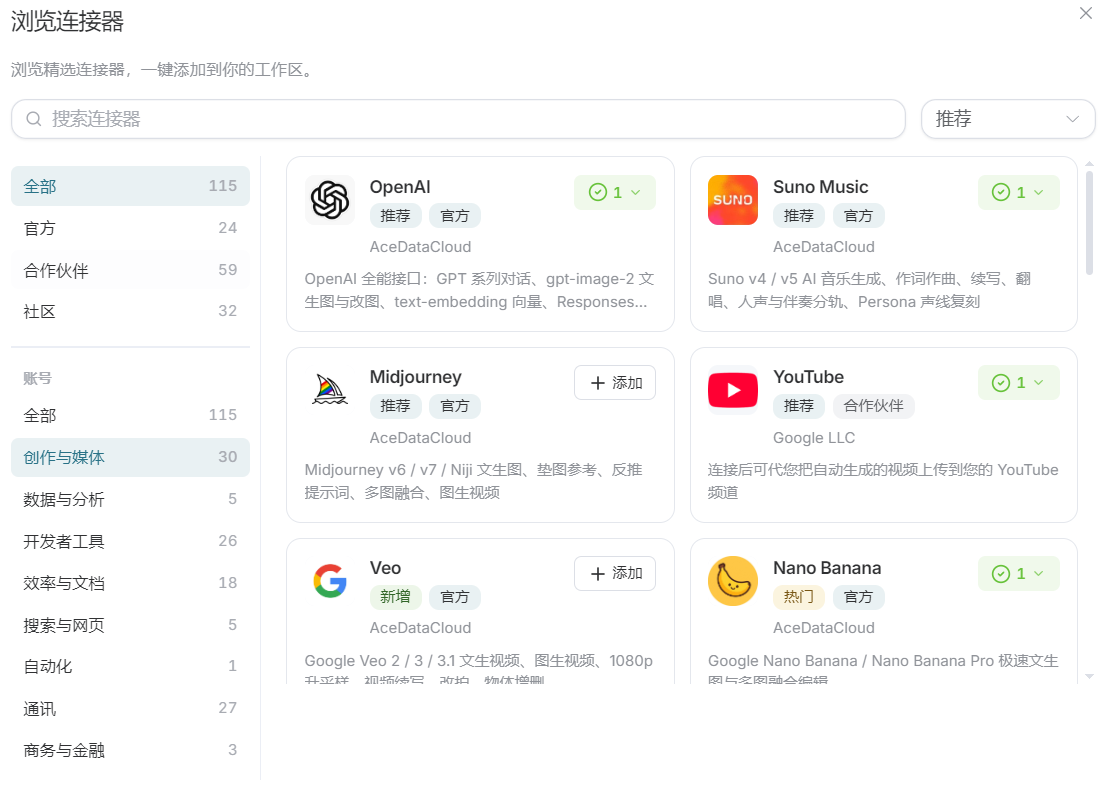Image resolution: width=1109 pixels, height=789 pixels.
Task: Select the 创作与媒体 category
Action: (x=130, y=457)
